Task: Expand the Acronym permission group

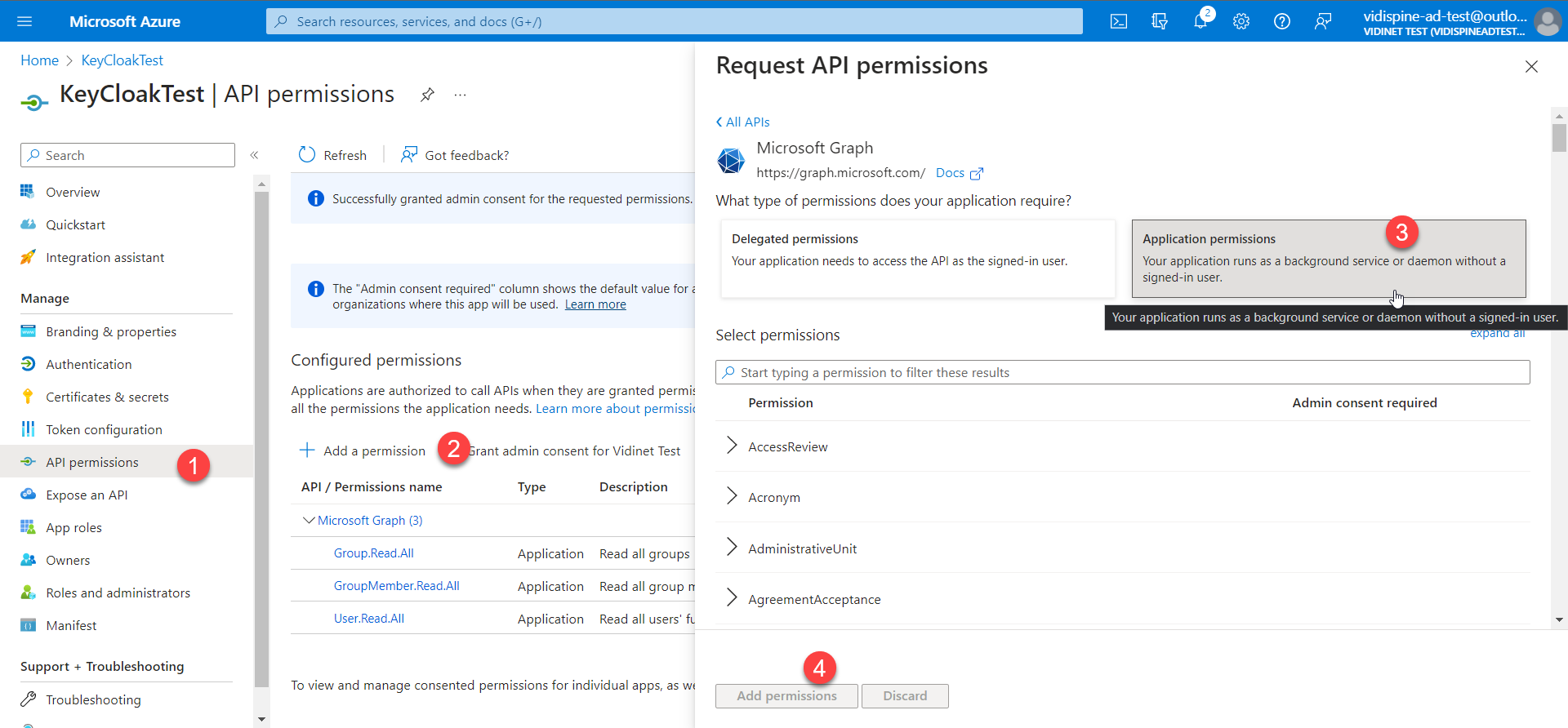Action: (x=732, y=497)
